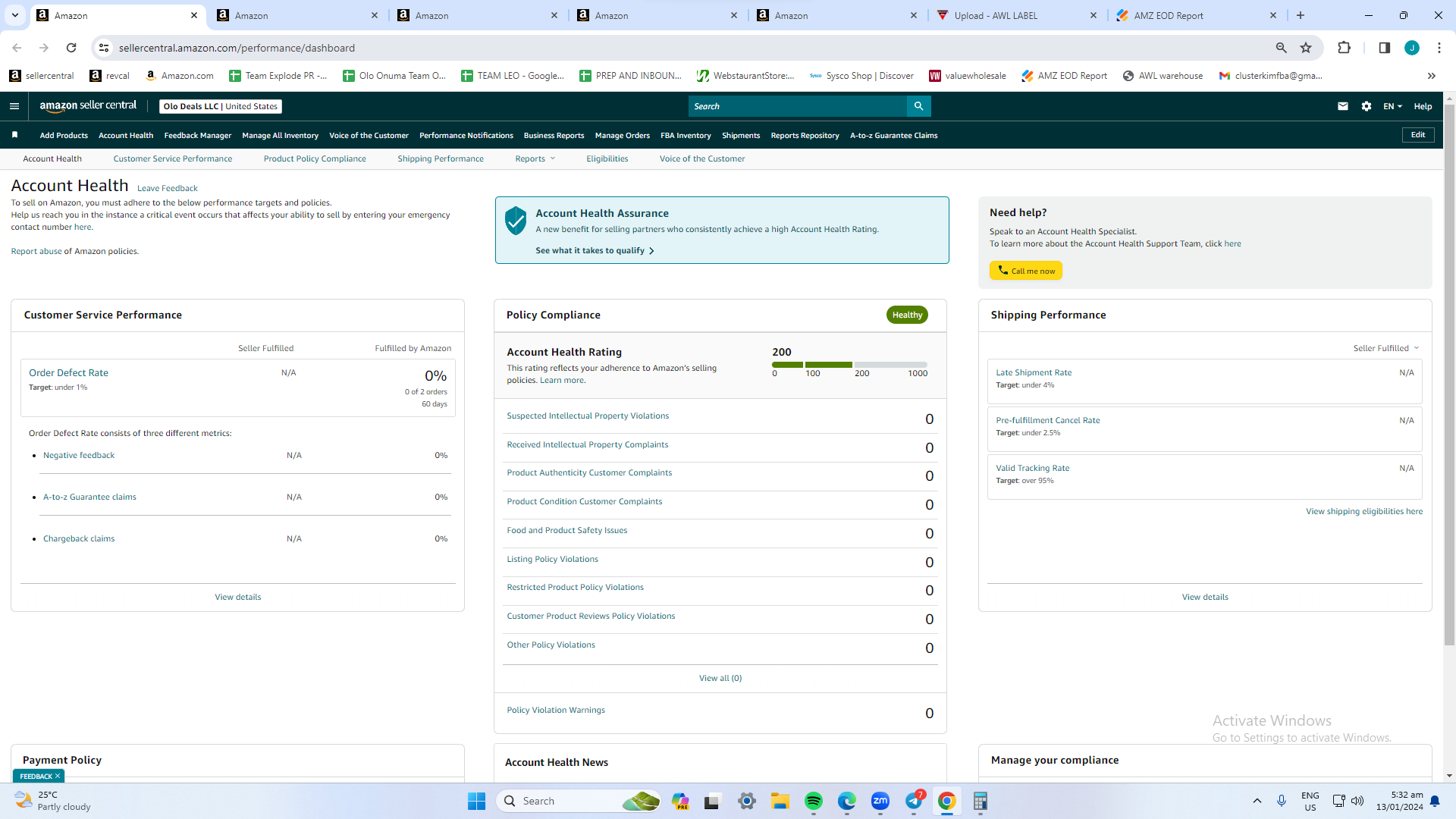Image resolution: width=1456 pixels, height=819 pixels.
Task: Open Calculator from the taskbar
Action: pyautogui.click(x=981, y=801)
